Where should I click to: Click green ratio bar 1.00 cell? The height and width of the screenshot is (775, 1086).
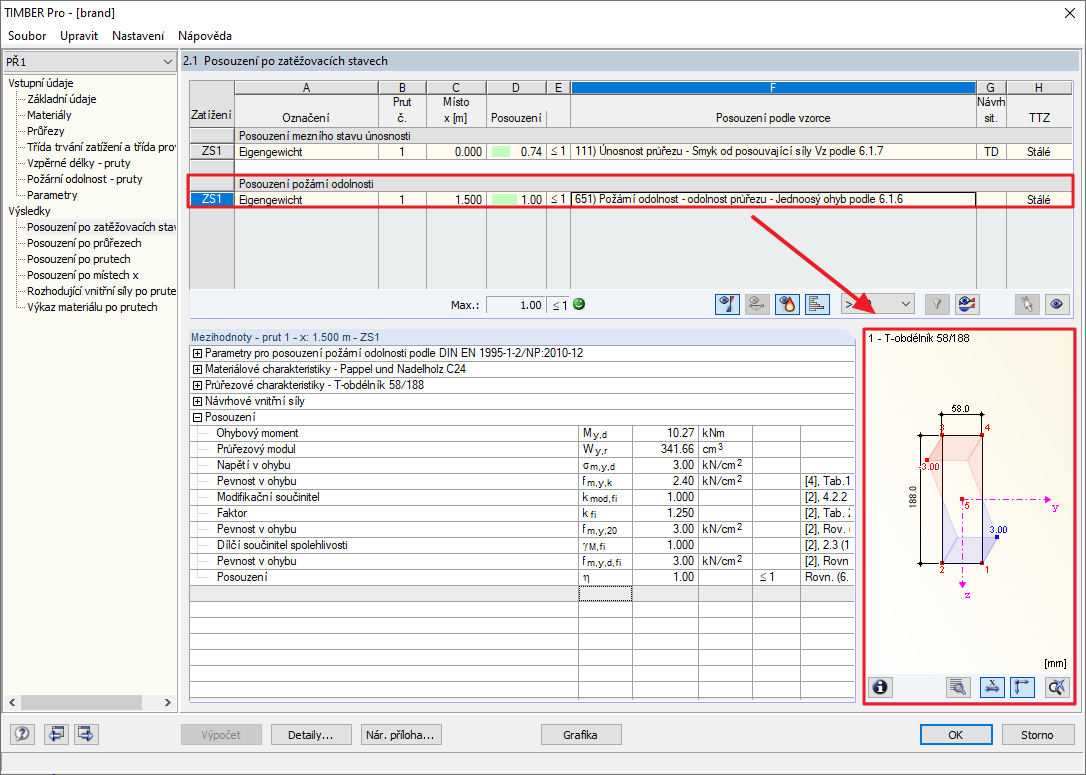[x=517, y=199]
